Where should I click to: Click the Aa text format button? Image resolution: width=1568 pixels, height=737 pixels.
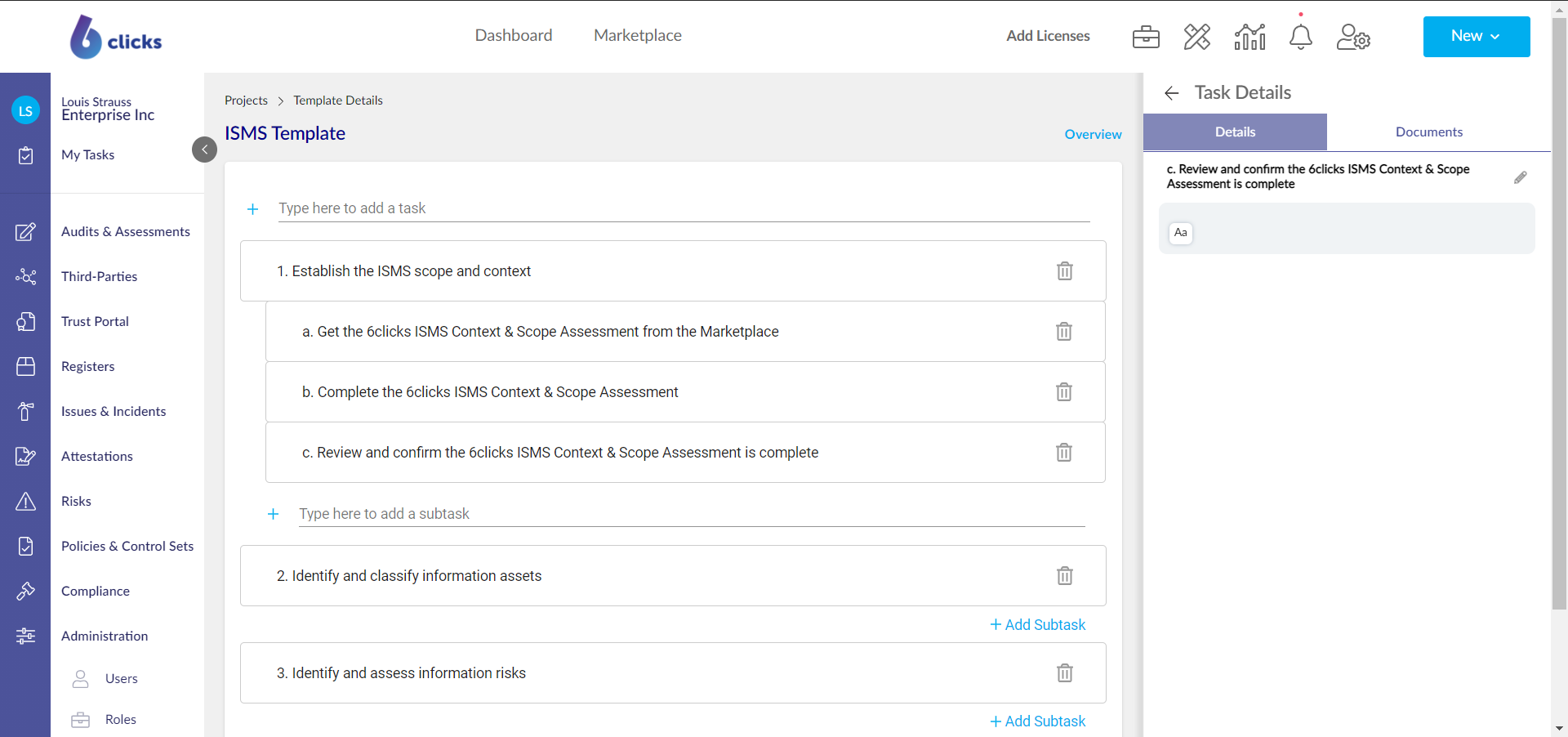1181,233
